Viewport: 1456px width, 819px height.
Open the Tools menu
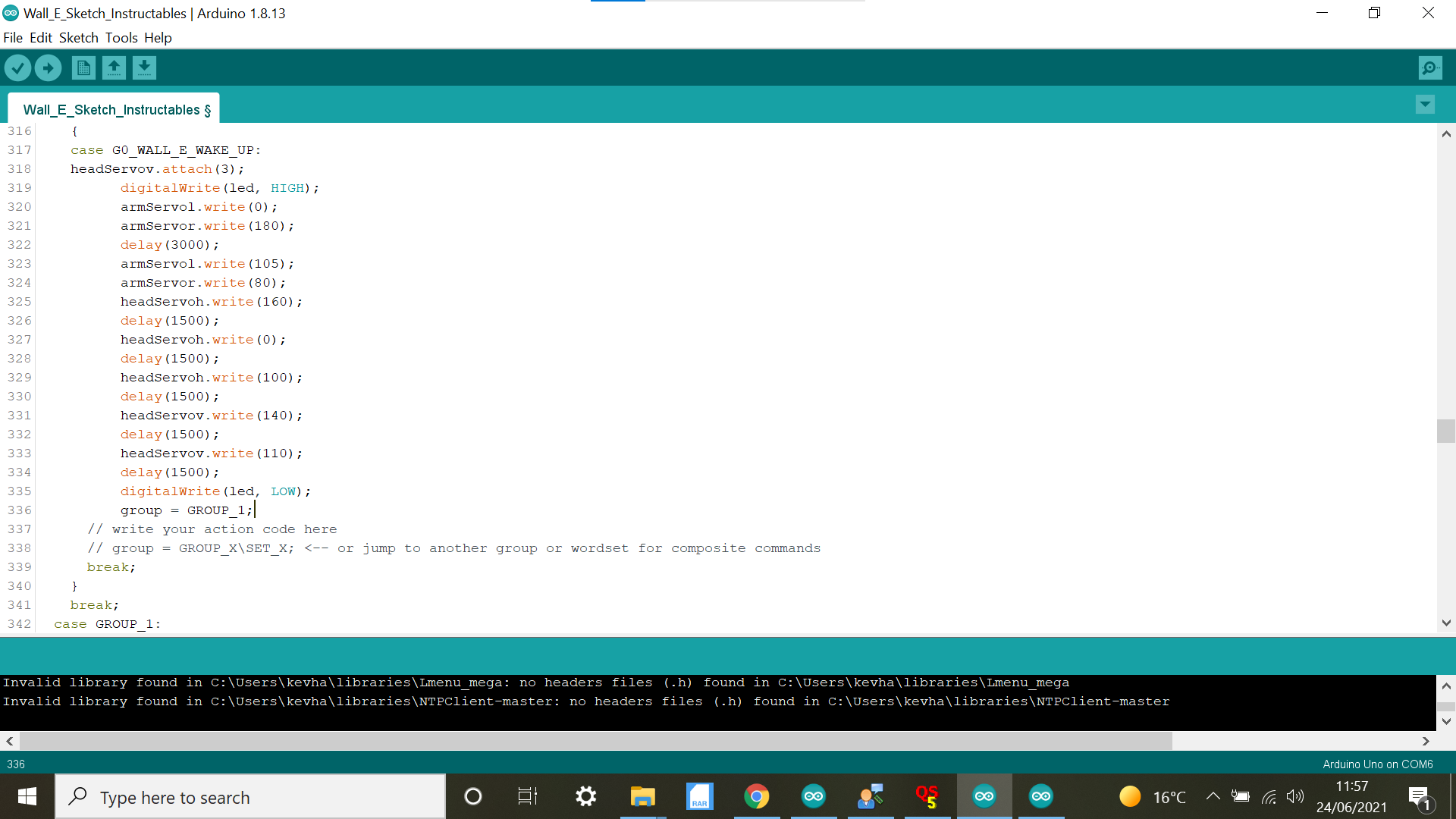[x=121, y=38]
